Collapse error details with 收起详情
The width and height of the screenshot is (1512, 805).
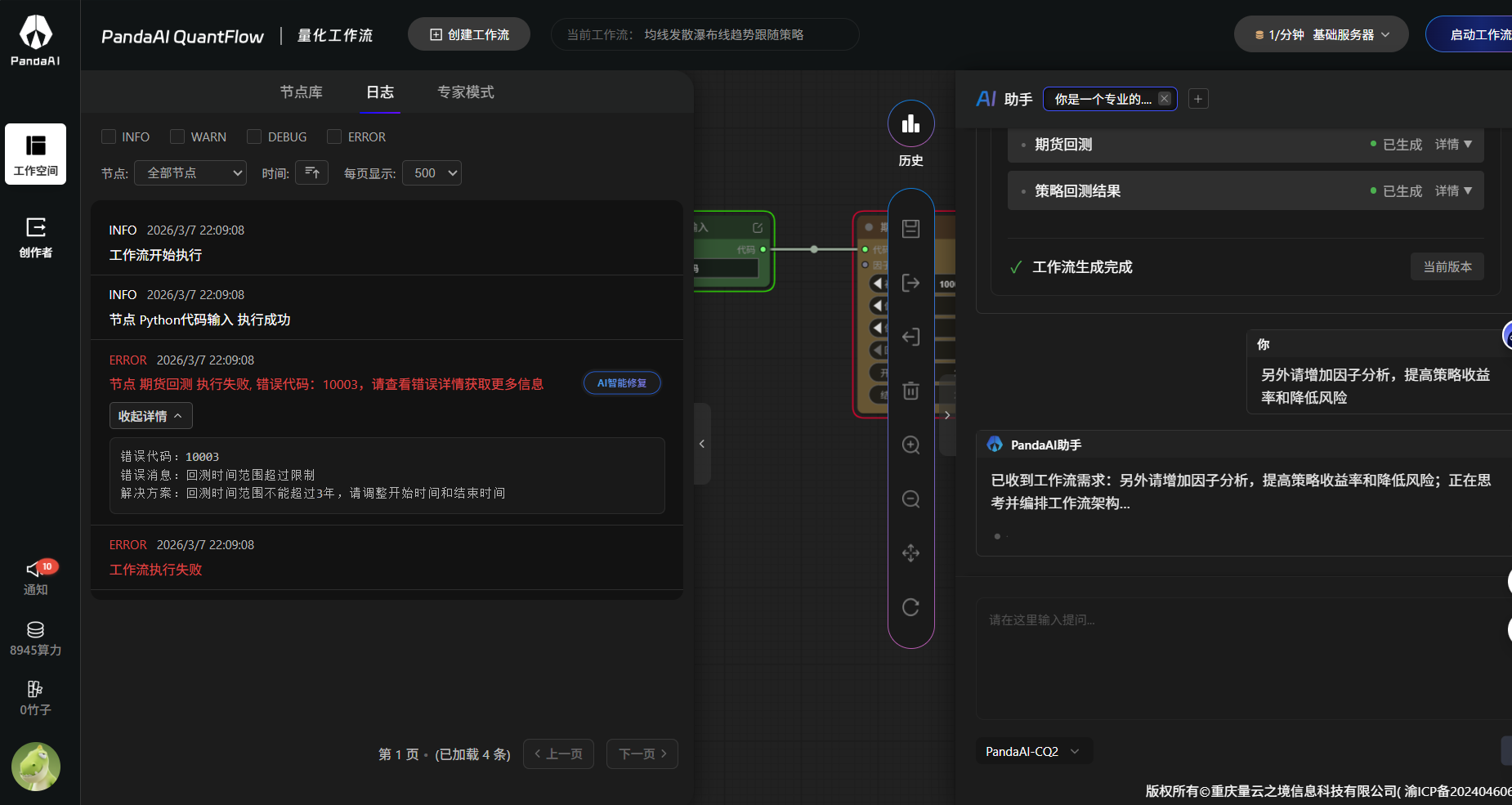click(151, 416)
